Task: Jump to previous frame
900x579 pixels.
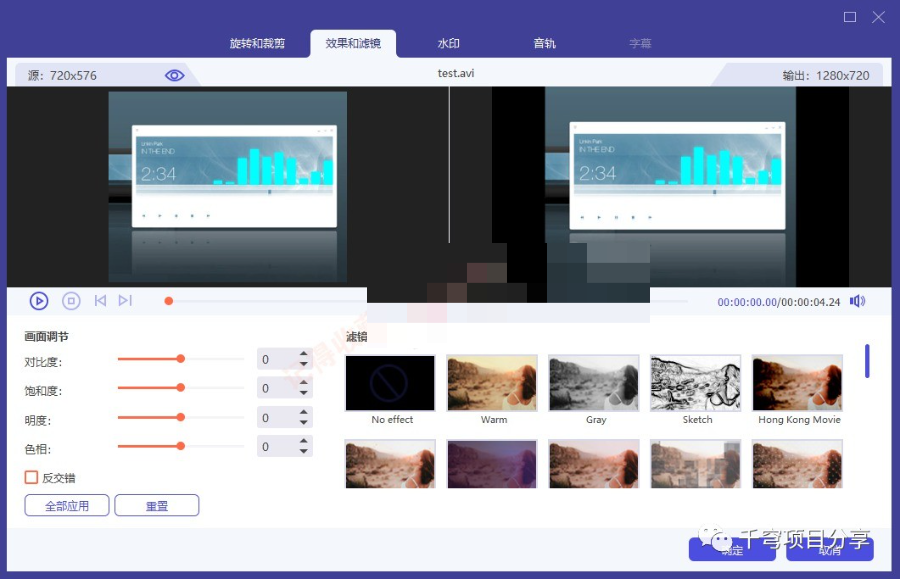Action: click(100, 300)
